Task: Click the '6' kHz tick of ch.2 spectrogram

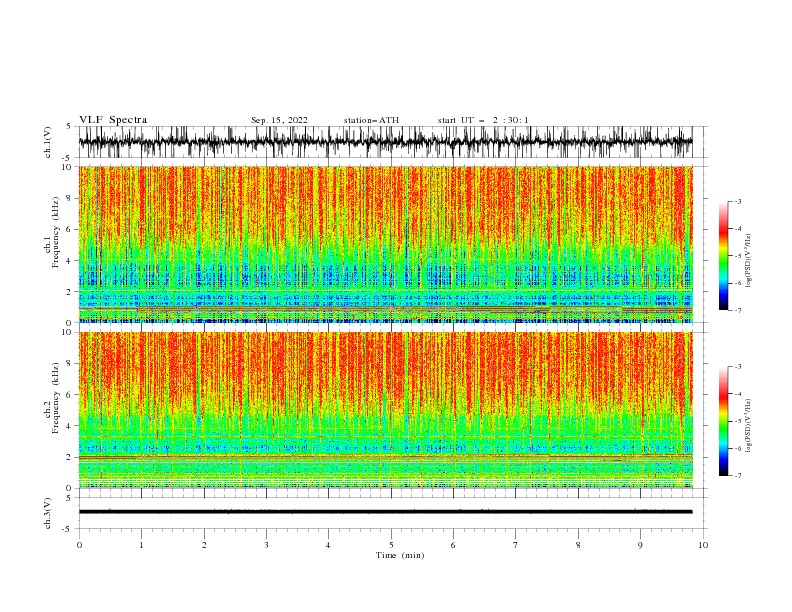Action: [70, 395]
